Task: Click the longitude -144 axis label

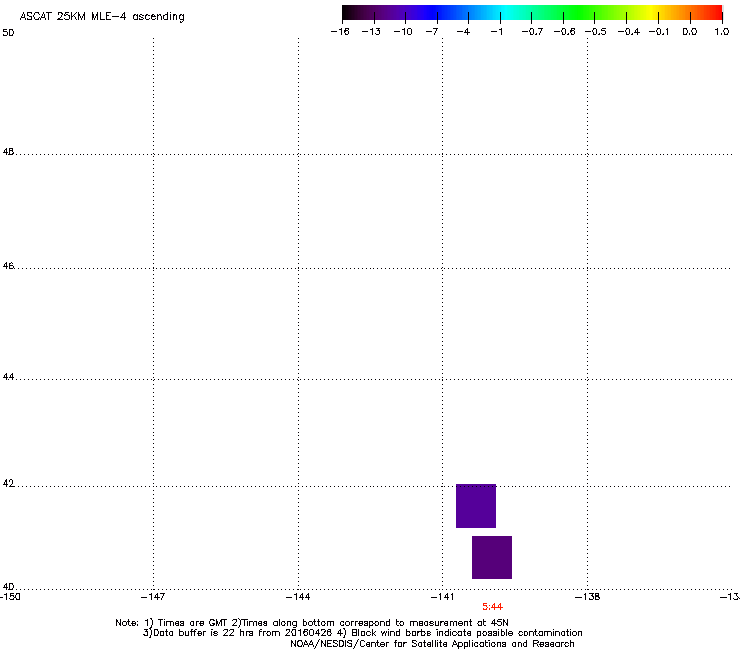Action: pyautogui.click(x=298, y=597)
